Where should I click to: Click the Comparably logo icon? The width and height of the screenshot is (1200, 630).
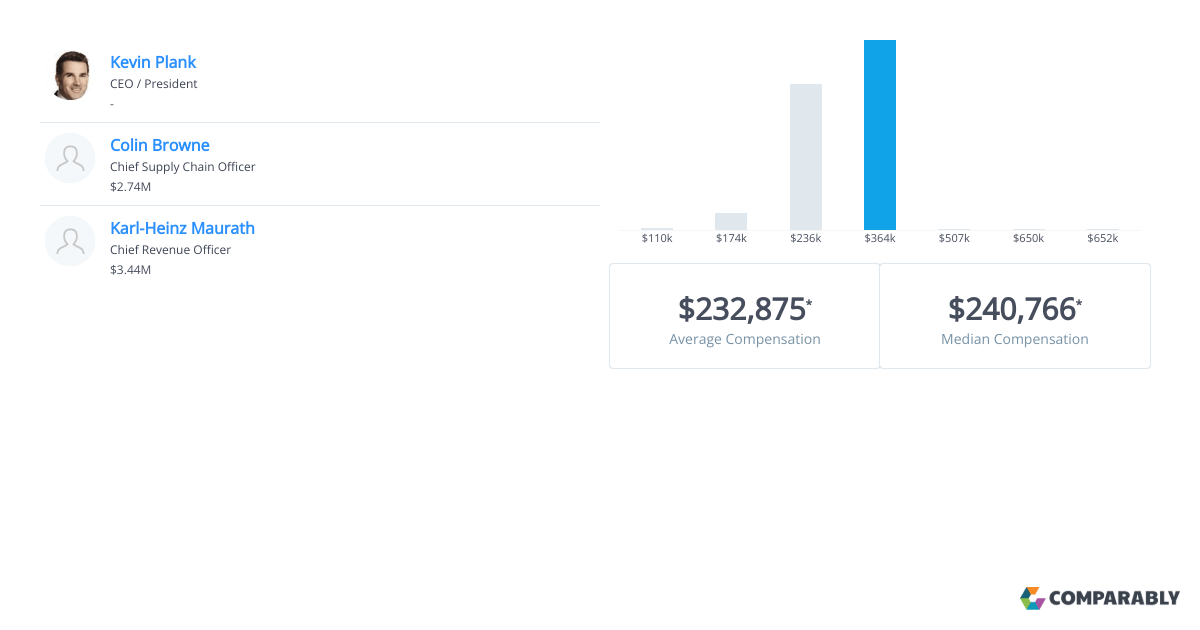click(1032, 598)
